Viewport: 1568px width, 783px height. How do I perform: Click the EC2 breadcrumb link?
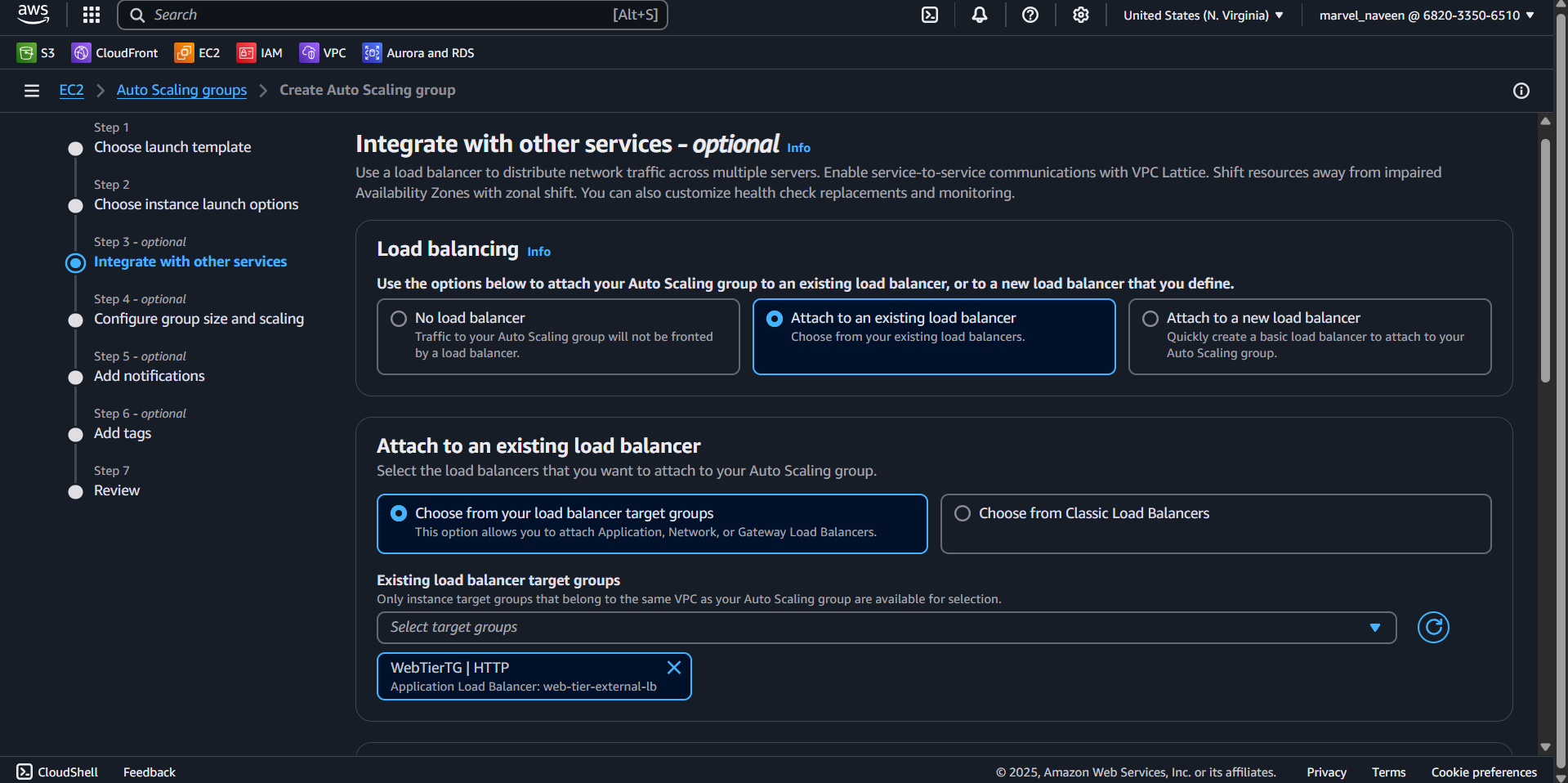click(x=71, y=90)
